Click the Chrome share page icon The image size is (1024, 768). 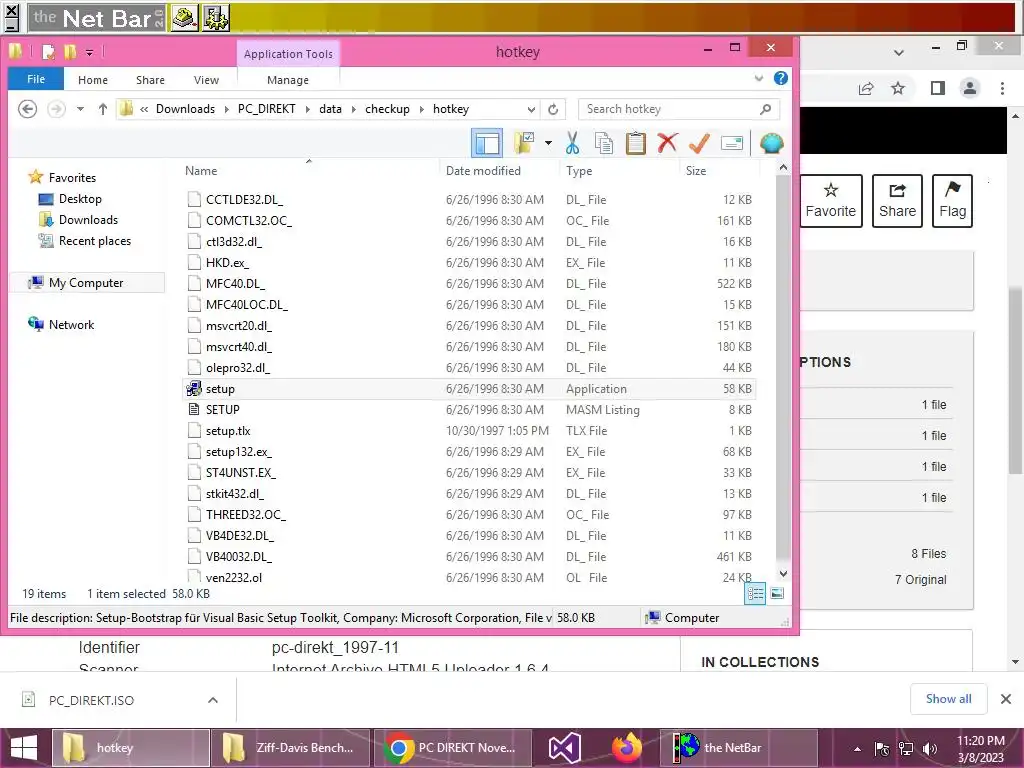(x=866, y=88)
